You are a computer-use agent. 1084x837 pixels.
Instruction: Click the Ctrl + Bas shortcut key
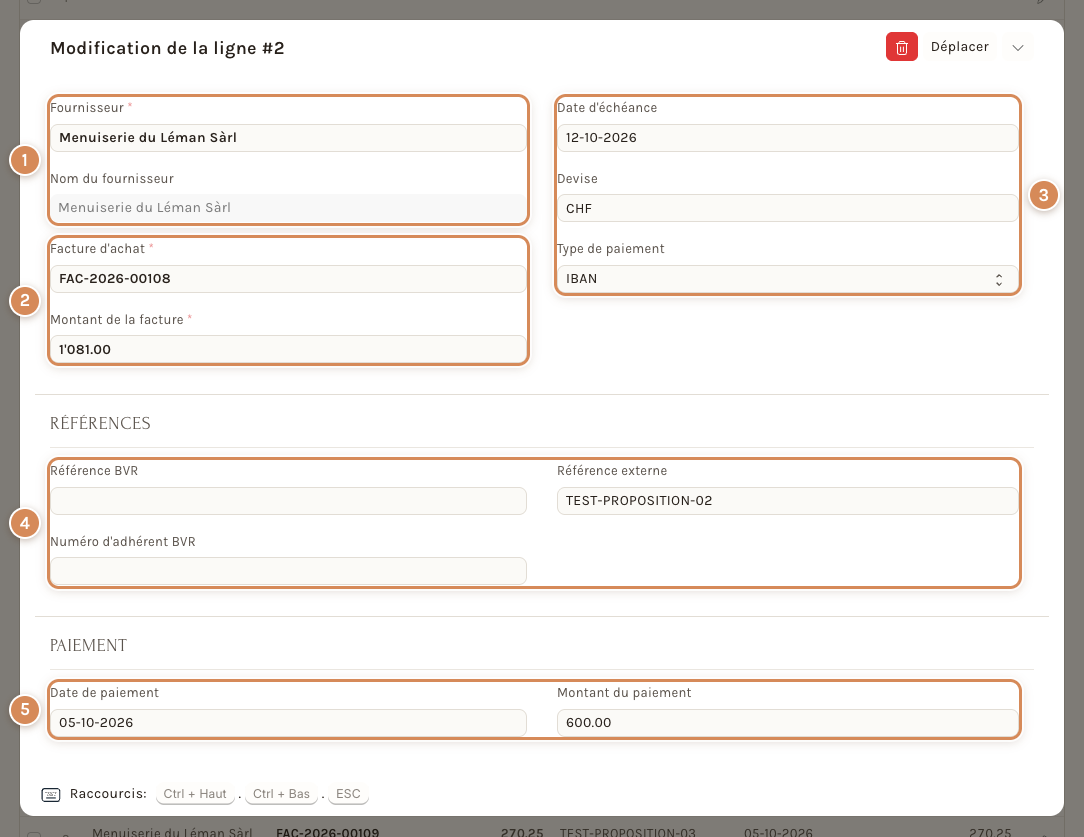pos(281,794)
